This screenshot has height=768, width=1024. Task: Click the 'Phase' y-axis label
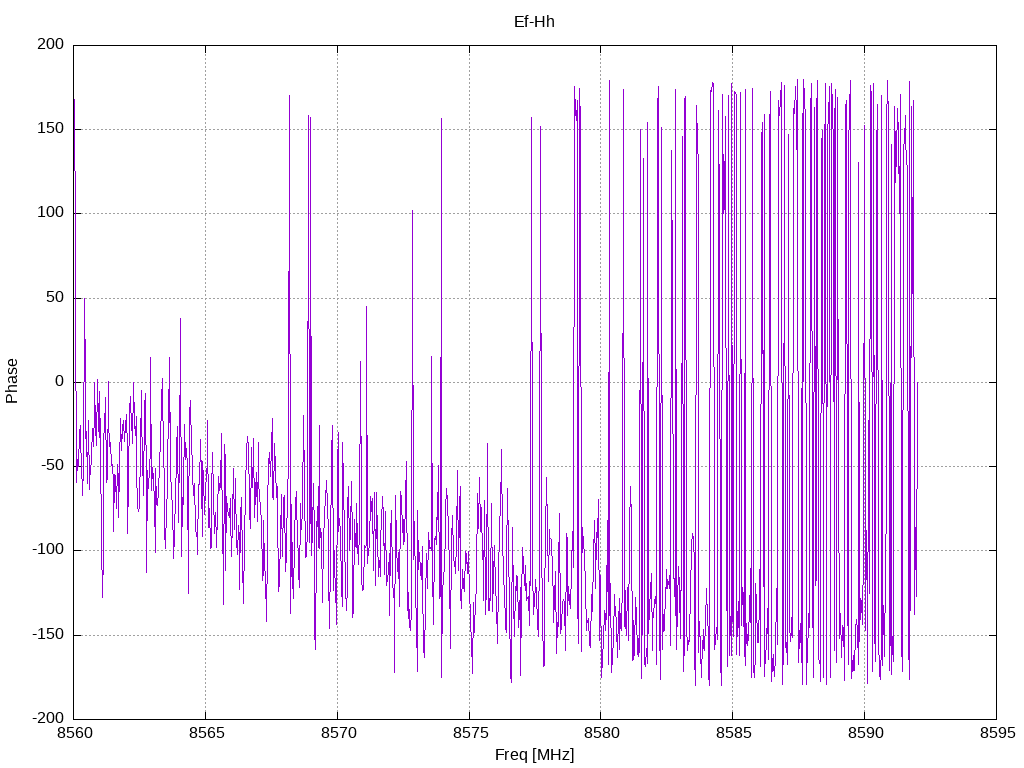pyautogui.click(x=12, y=381)
